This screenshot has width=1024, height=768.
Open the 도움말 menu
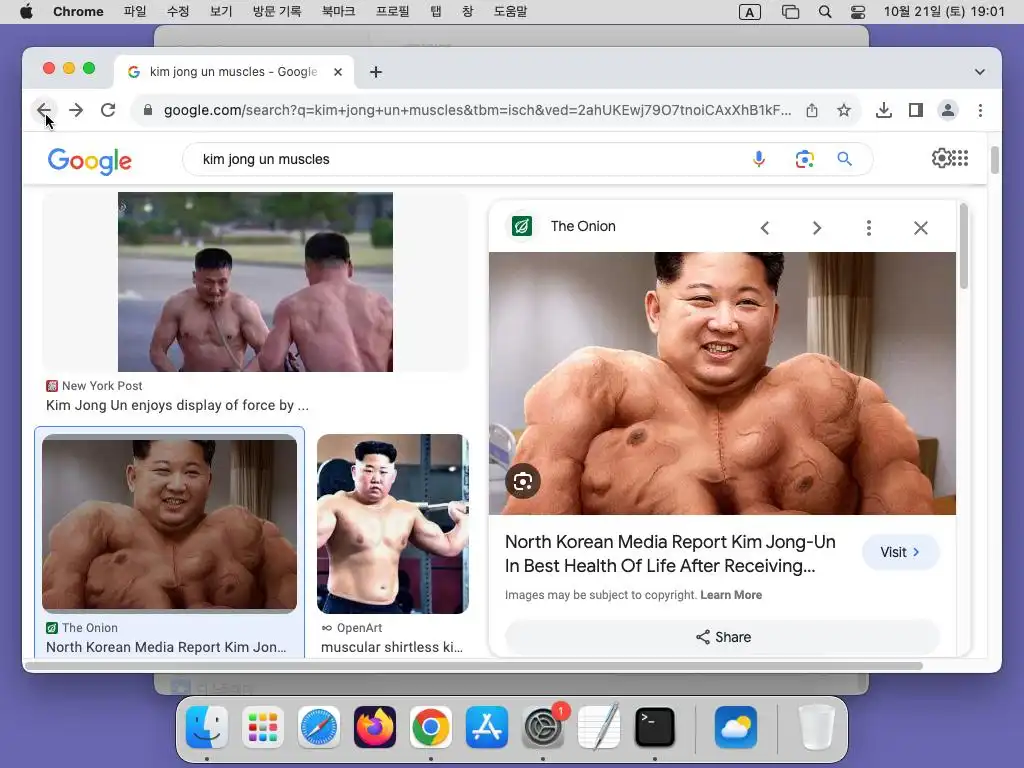pyautogui.click(x=510, y=11)
